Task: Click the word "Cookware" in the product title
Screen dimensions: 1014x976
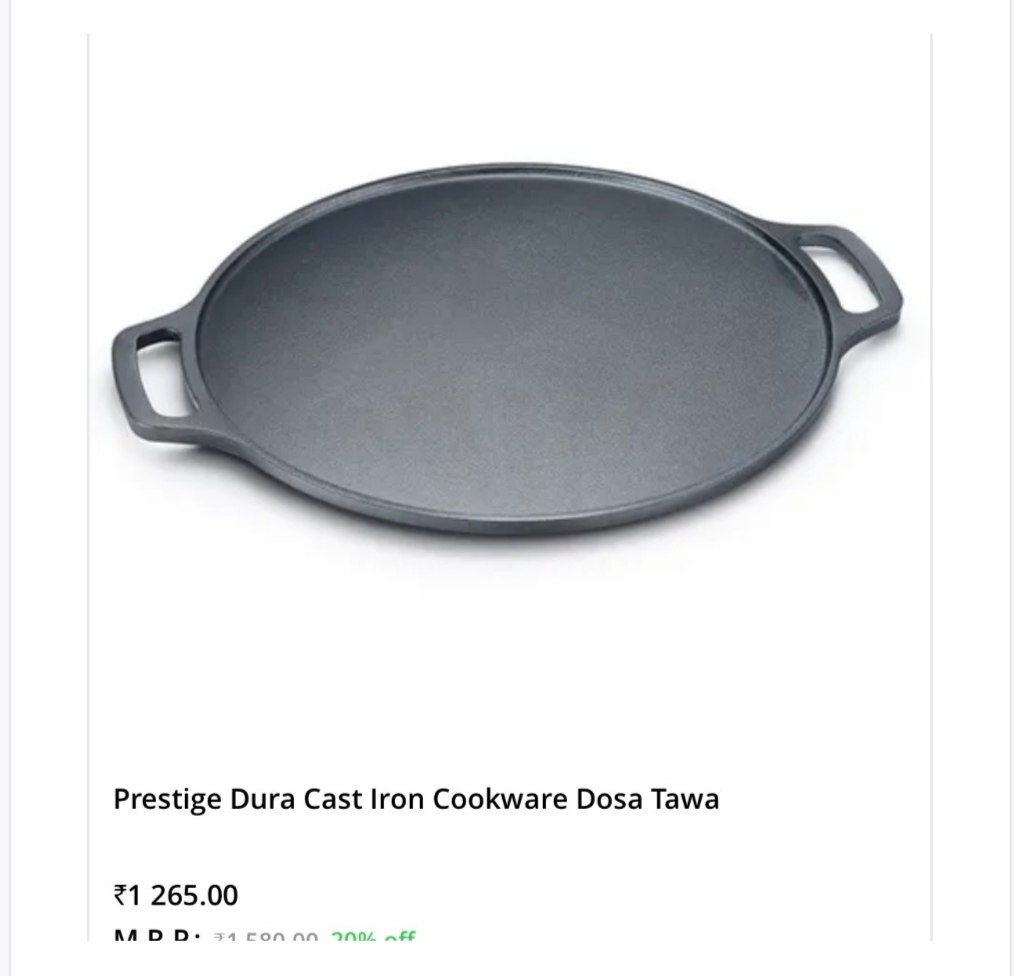Action: tap(500, 799)
